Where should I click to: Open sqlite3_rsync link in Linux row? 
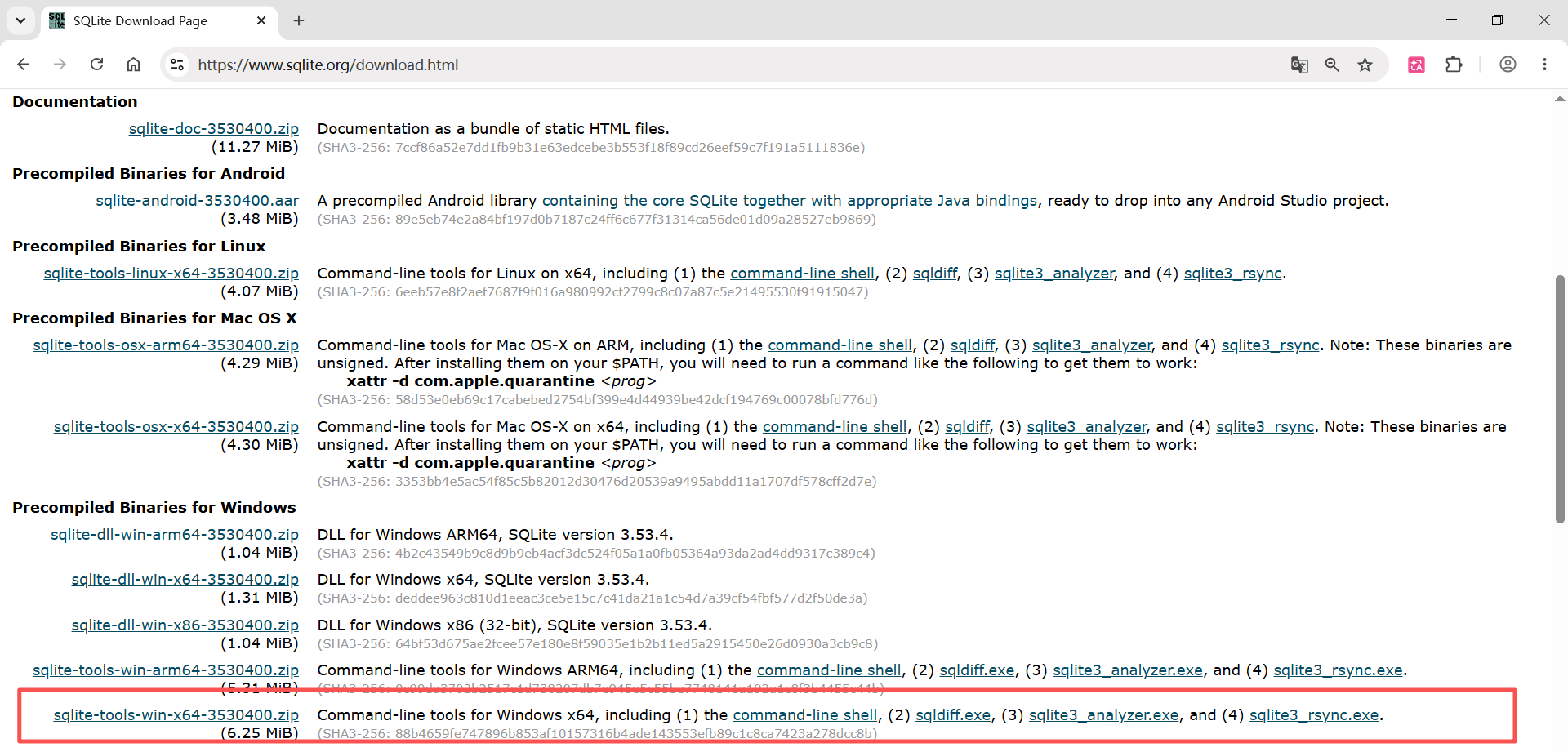(1233, 273)
